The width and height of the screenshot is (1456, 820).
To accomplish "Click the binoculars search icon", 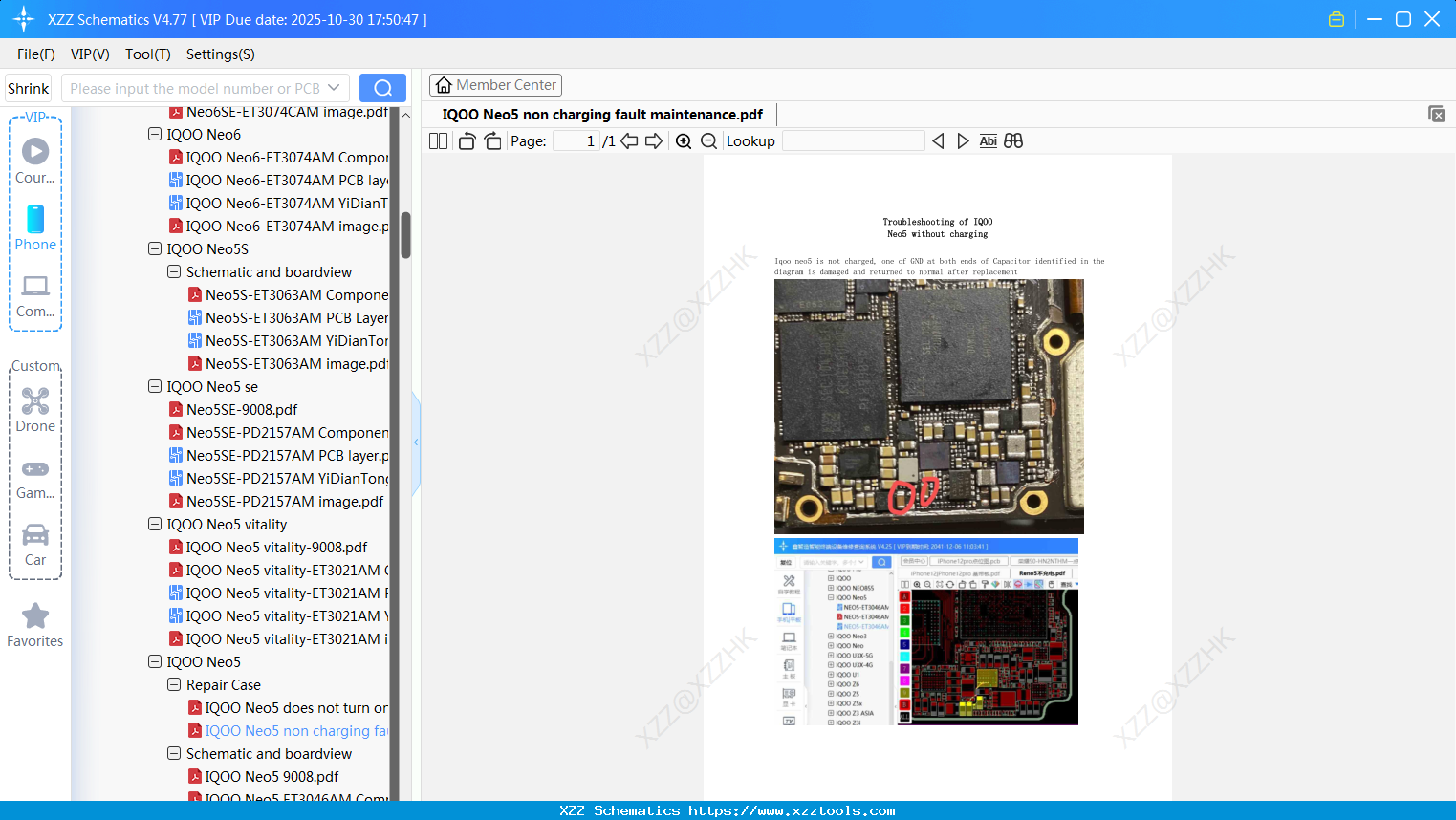I will pyautogui.click(x=1013, y=141).
